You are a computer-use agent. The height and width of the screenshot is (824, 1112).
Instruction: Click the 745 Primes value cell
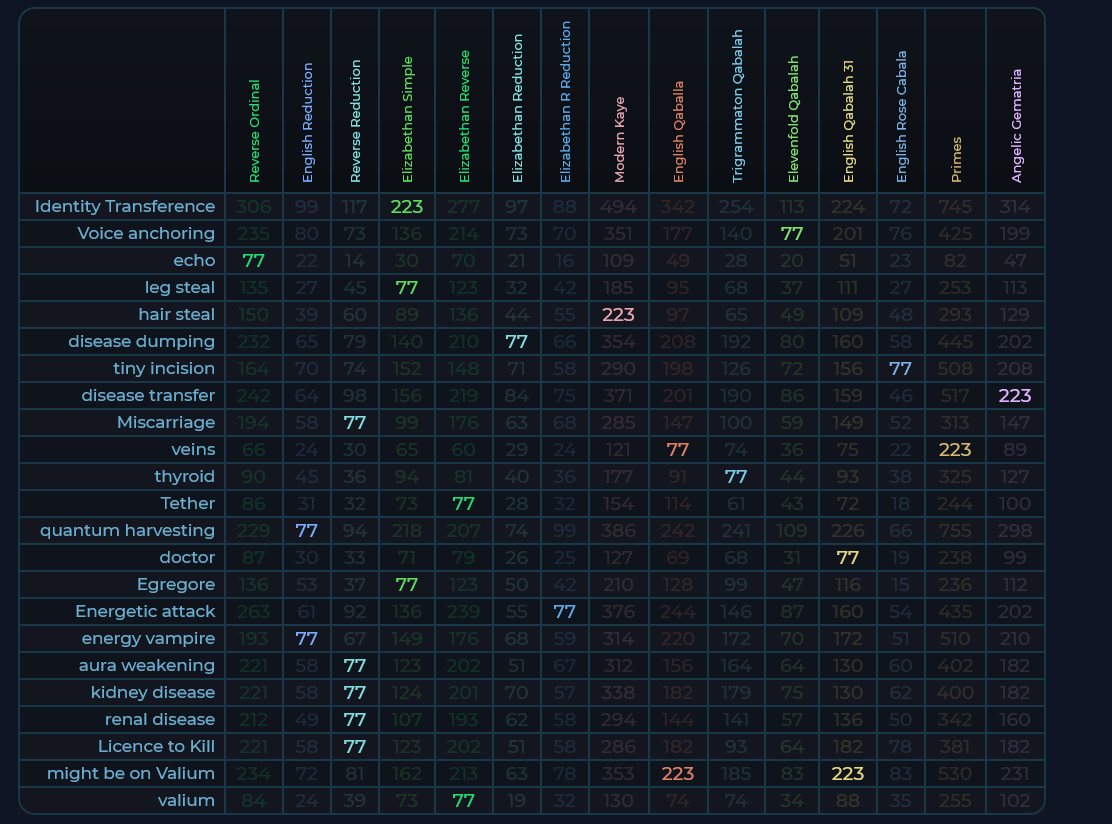pyautogui.click(x=956, y=206)
